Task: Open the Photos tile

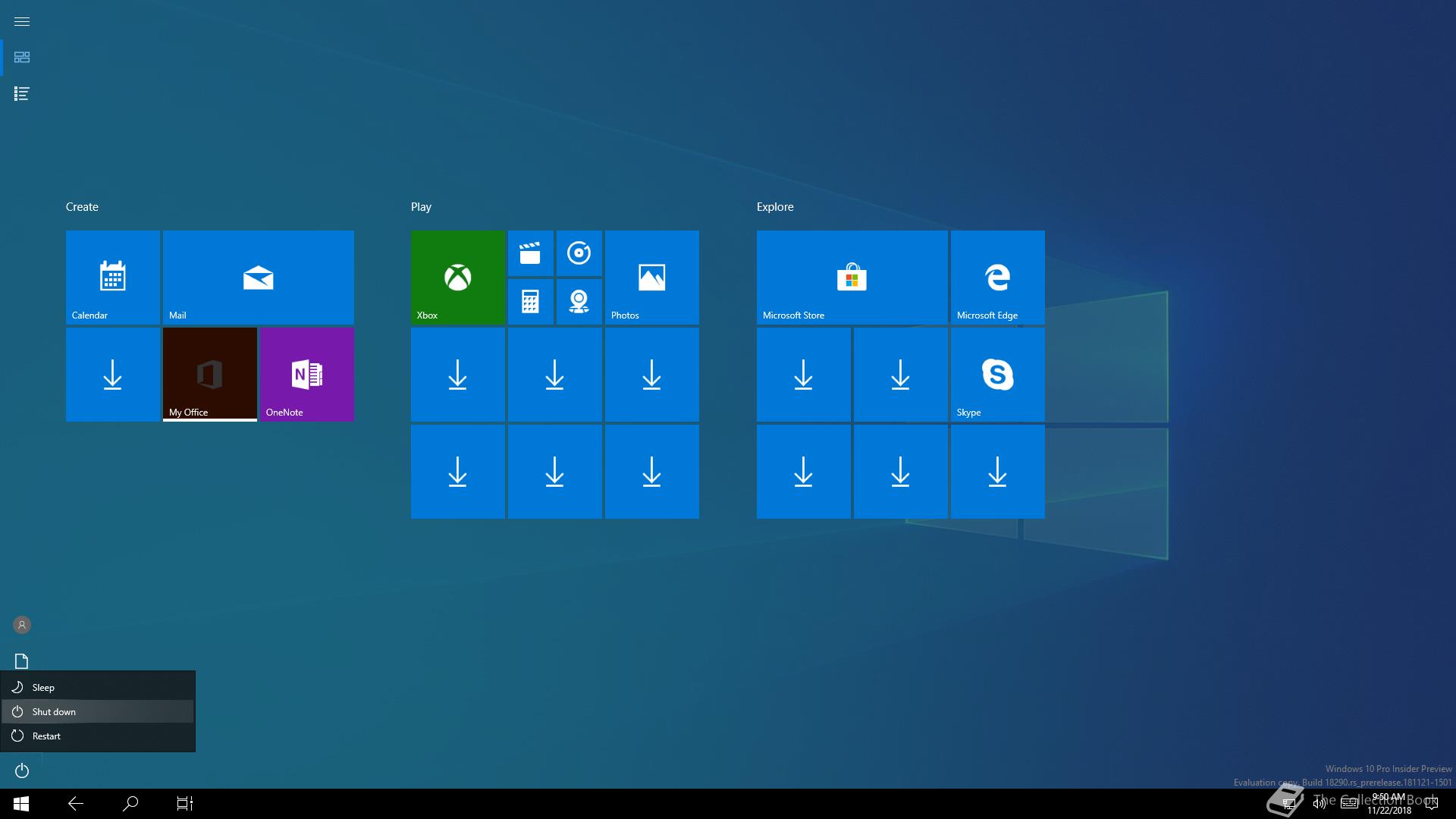Action: pyautogui.click(x=652, y=278)
